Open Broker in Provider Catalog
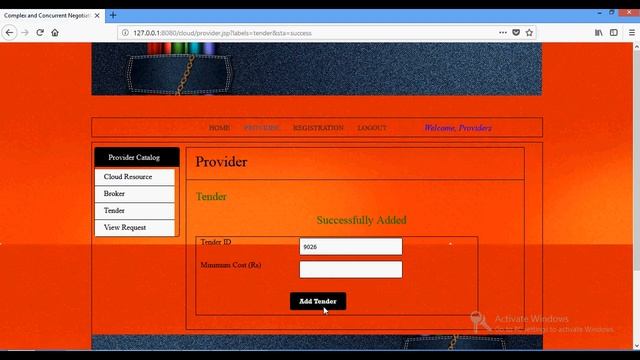This screenshot has width=640, height=360. pyautogui.click(x=135, y=194)
